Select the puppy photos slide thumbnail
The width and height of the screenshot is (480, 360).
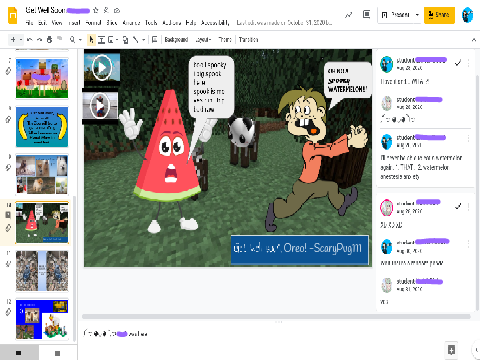click(x=42, y=174)
